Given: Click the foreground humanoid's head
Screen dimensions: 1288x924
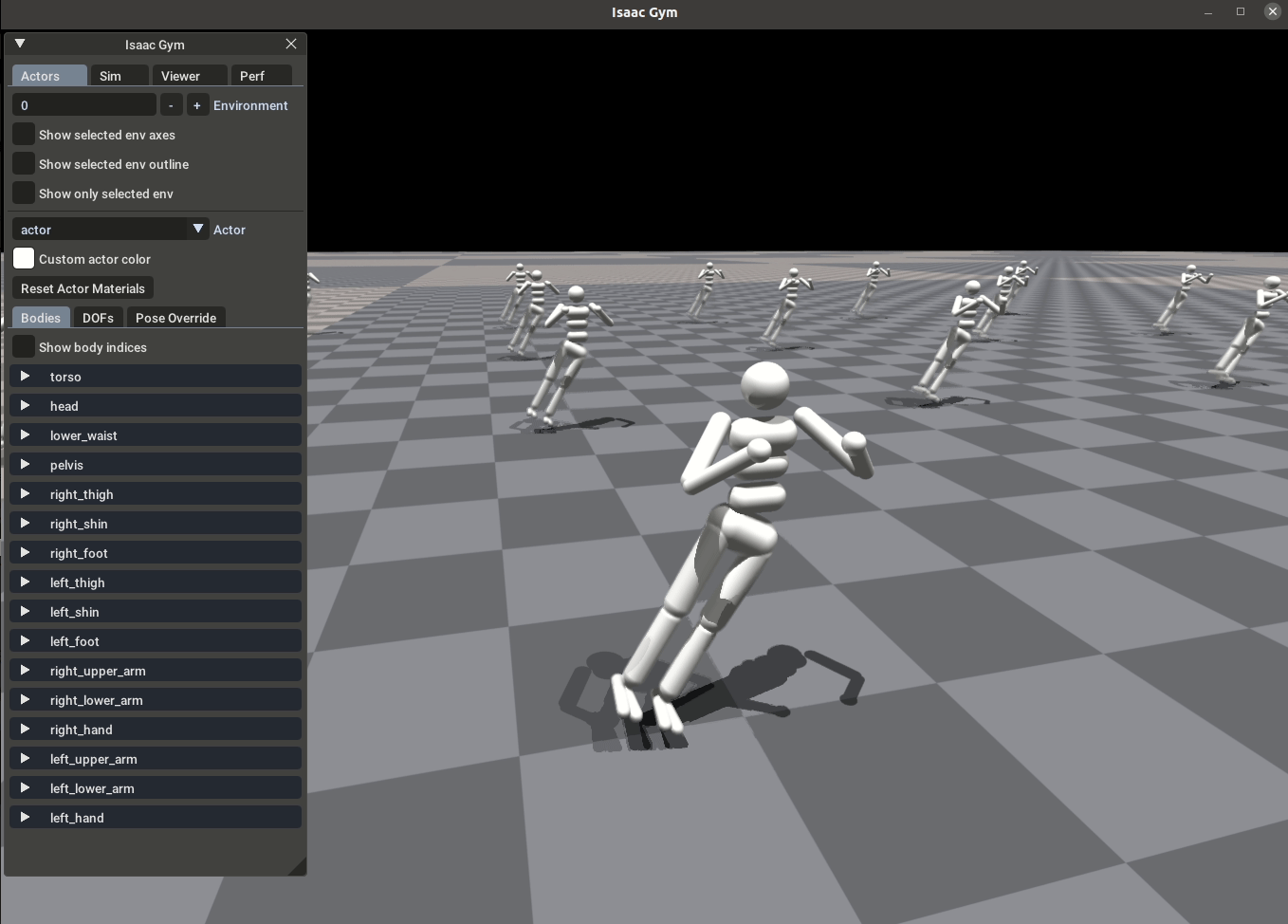Looking at the screenshot, I should pyautogui.click(x=764, y=385).
